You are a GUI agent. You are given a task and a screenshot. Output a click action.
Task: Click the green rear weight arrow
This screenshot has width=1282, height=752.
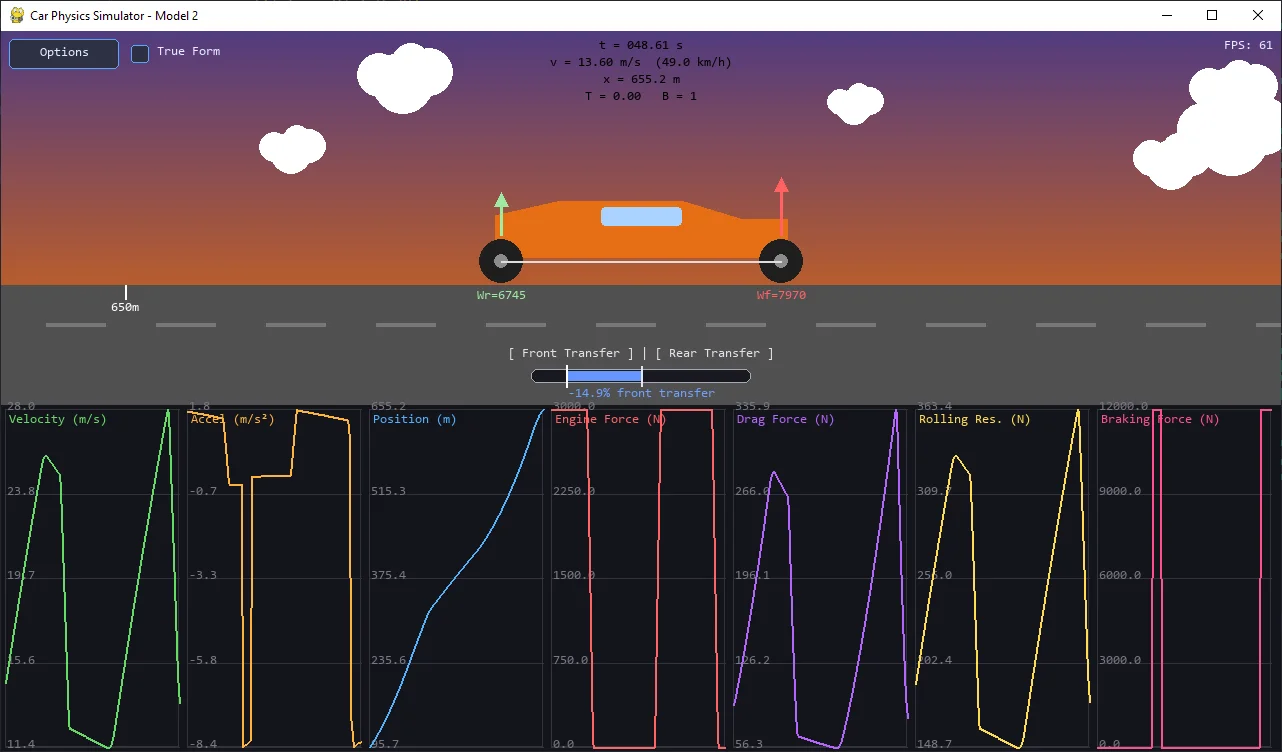502,213
